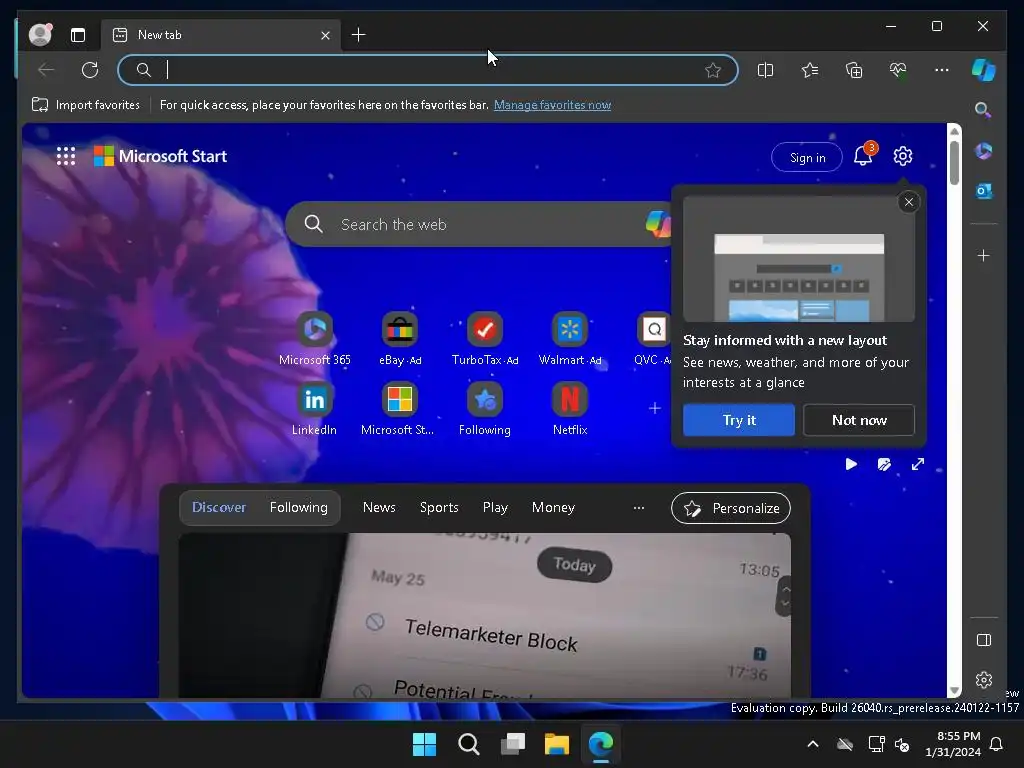Show hidden tray icons chevron
This screenshot has width=1024, height=768.
pos(813,744)
